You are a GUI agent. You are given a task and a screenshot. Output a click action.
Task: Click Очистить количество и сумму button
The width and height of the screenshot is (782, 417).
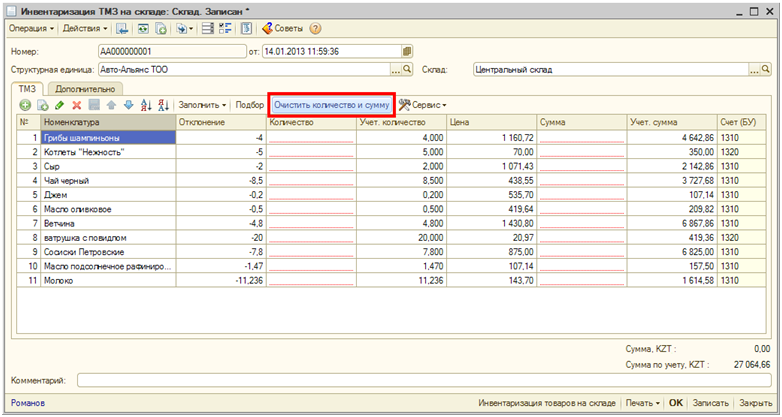click(x=331, y=105)
